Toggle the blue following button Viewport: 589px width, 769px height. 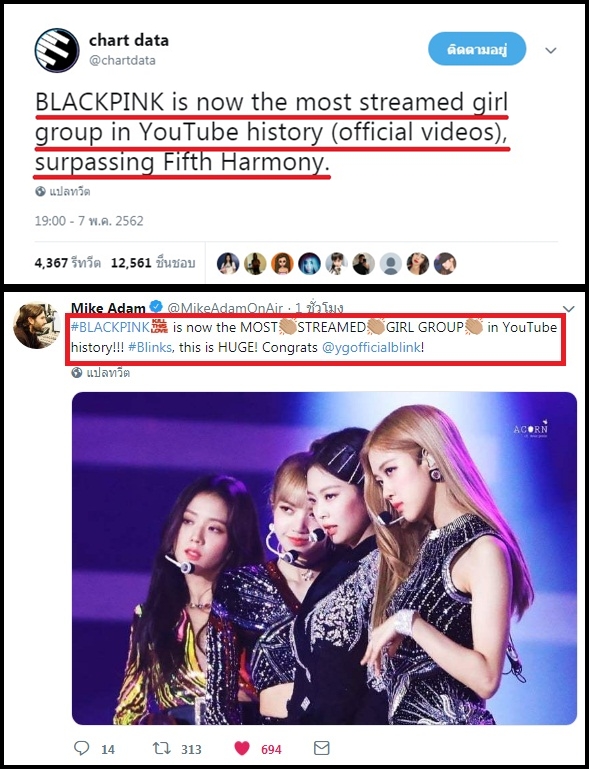477,49
